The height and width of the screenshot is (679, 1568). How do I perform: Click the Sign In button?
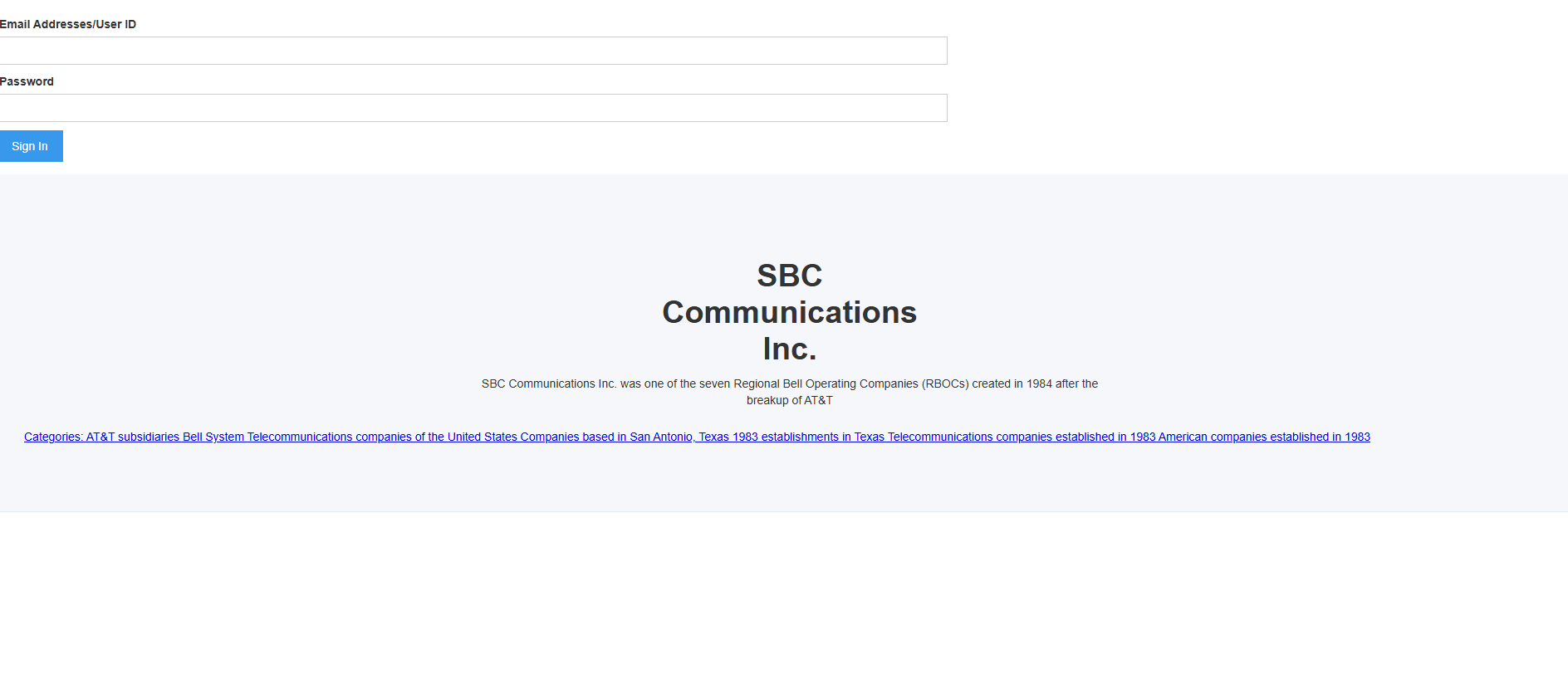point(31,146)
